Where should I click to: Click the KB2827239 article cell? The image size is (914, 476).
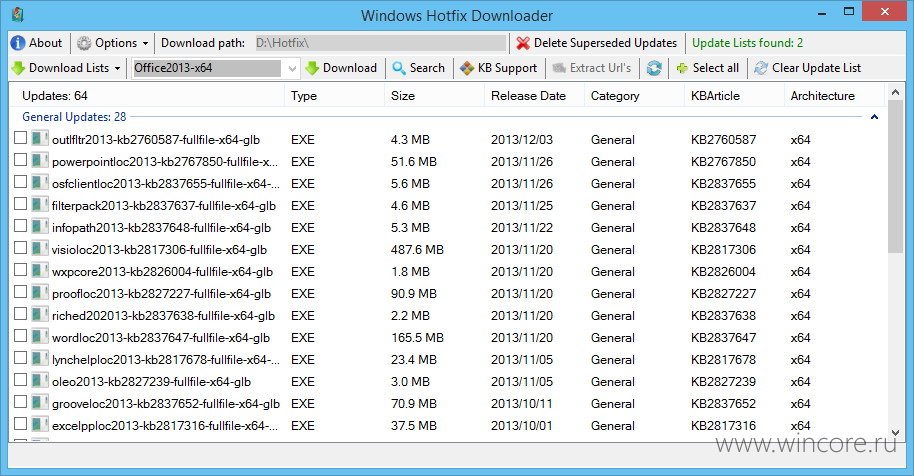pyautogui.click(x=723, y=382)
